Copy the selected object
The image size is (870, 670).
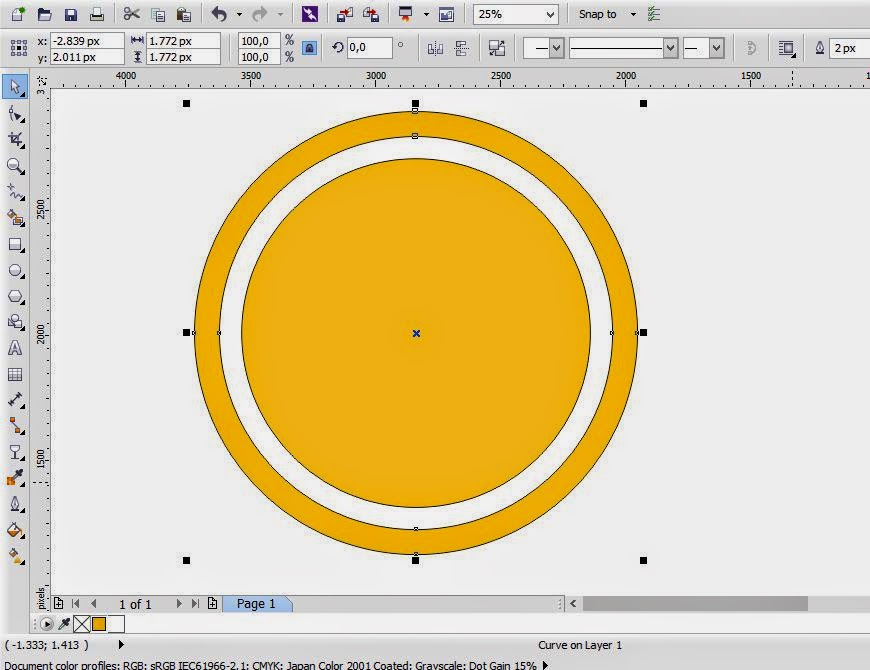158,14
